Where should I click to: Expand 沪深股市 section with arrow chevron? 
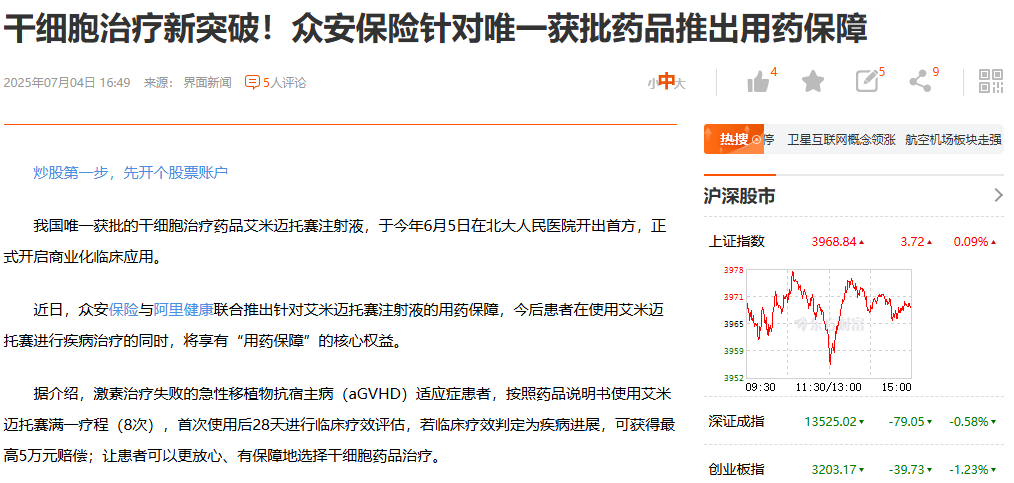pos(997,196)
